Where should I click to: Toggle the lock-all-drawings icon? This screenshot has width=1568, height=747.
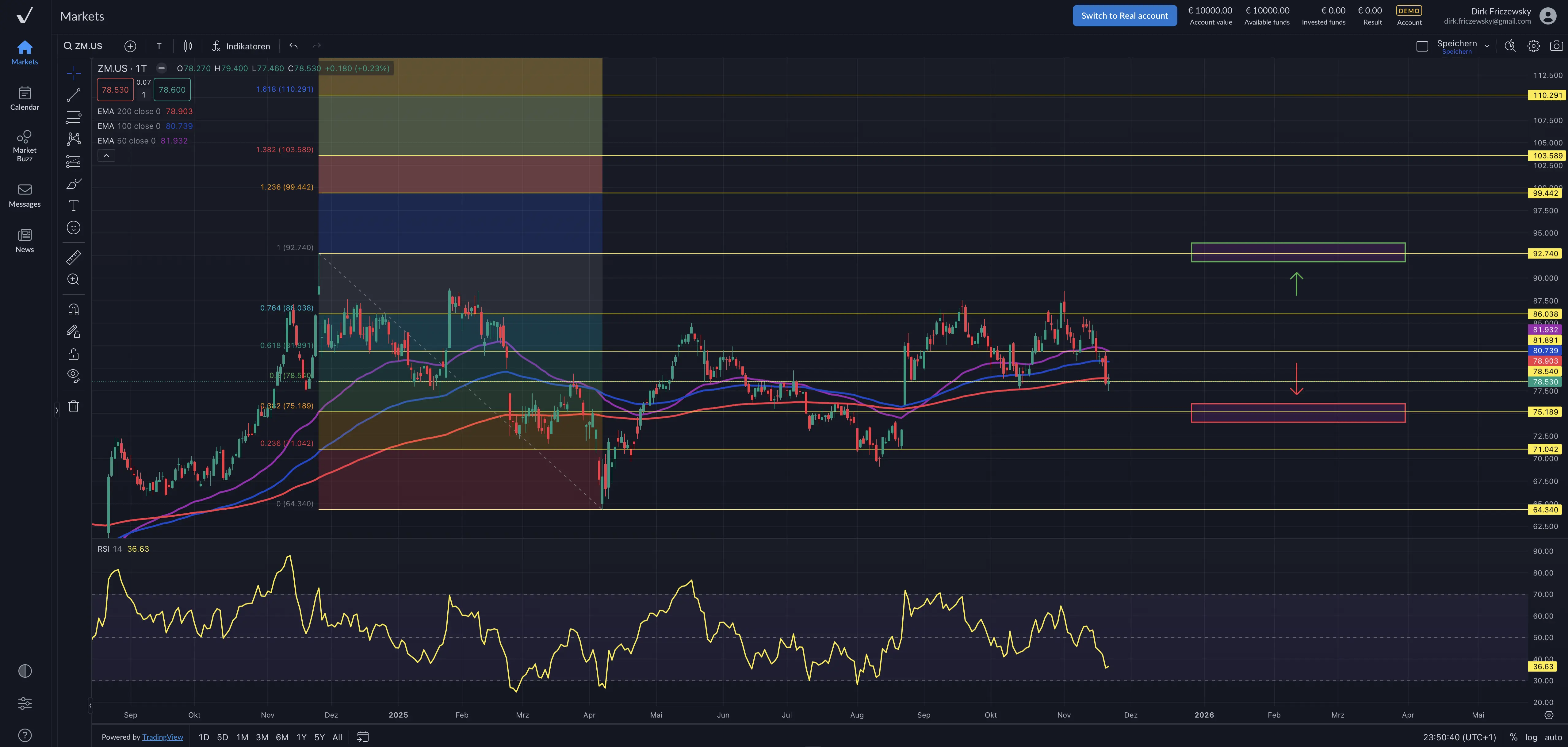[x=74, y=354]
